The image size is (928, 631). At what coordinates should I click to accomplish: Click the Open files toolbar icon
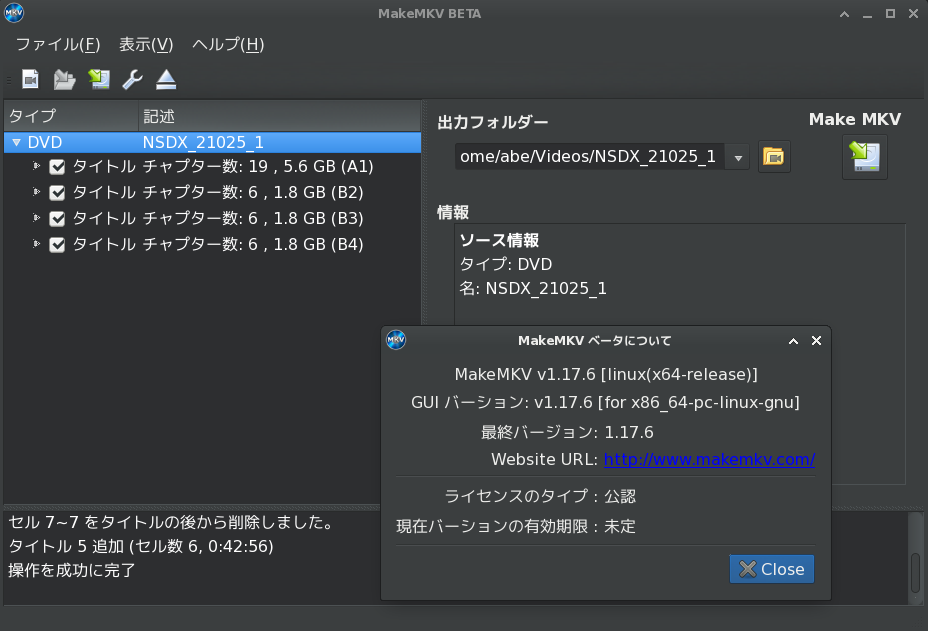tap(31, 79)
